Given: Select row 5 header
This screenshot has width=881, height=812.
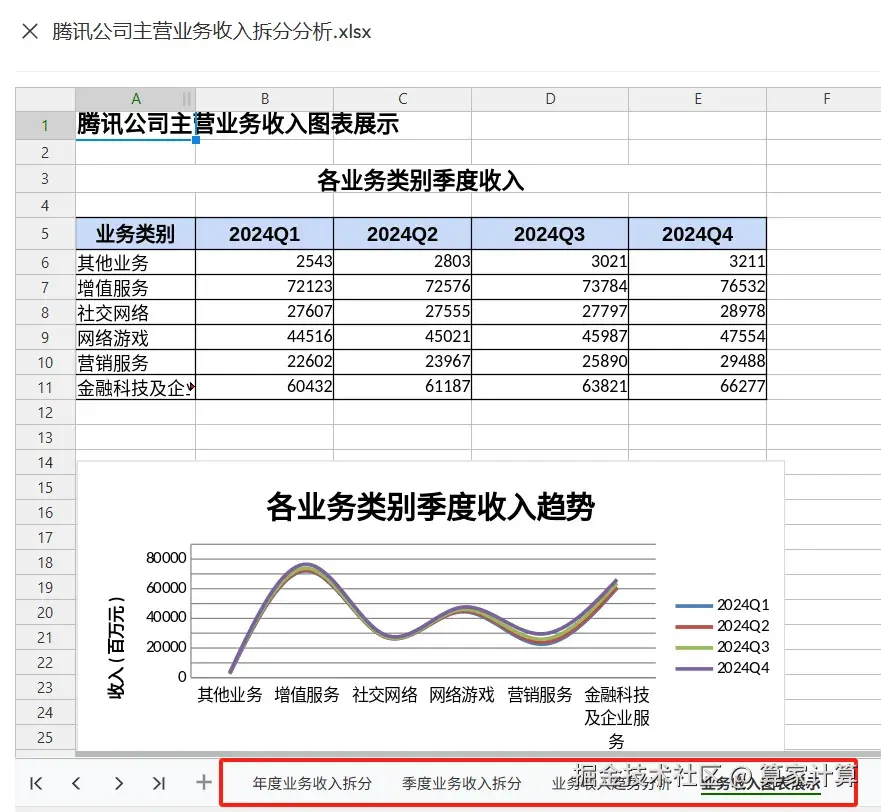Looking at the screenshot, I should point(45,234).
